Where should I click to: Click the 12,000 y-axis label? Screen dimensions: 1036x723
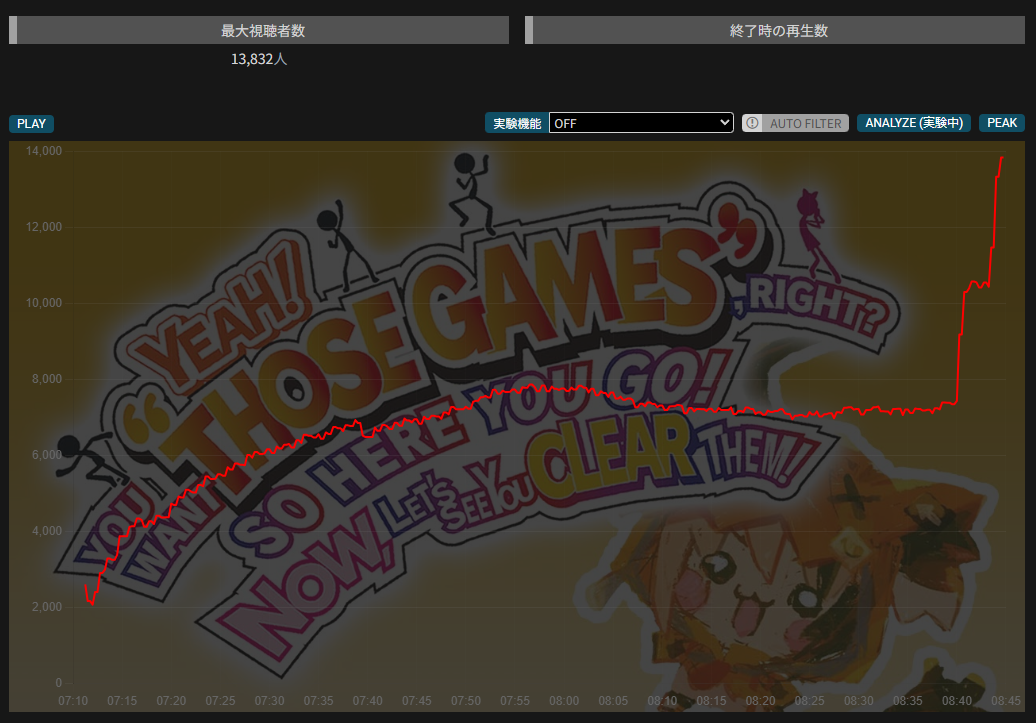(44, 227)
